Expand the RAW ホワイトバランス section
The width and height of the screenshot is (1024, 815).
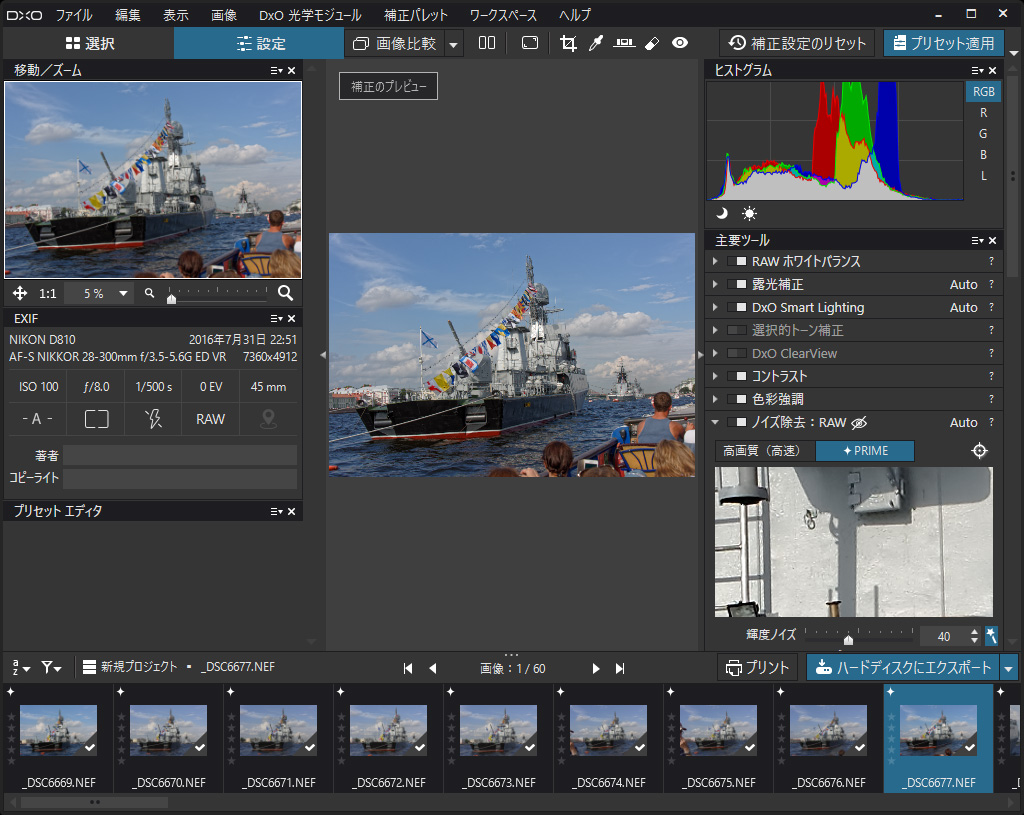(715, 262)
